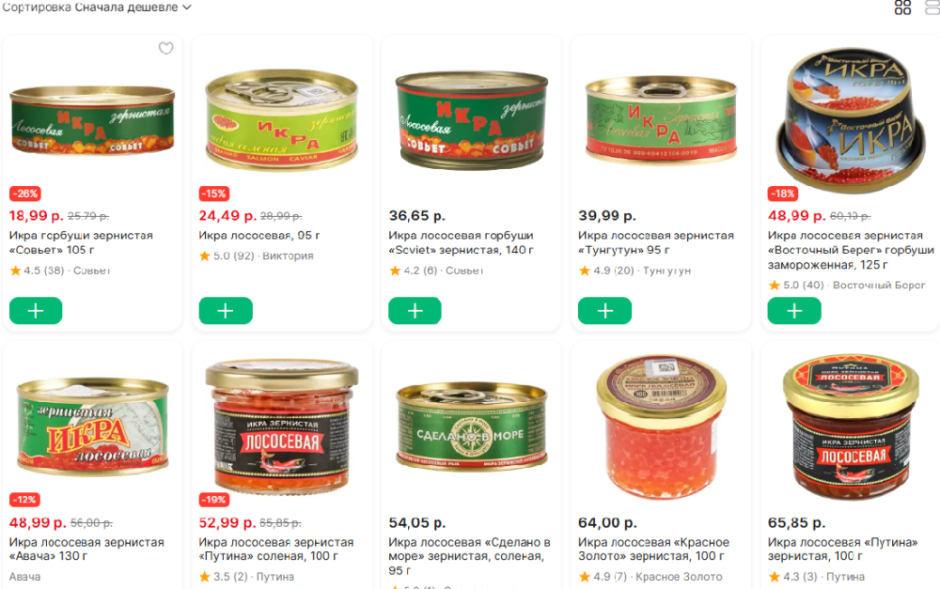The width and height of the screenshot is (940, 589).
Task: View the Красное Золото jar image
Action: (x=661, y=425)
